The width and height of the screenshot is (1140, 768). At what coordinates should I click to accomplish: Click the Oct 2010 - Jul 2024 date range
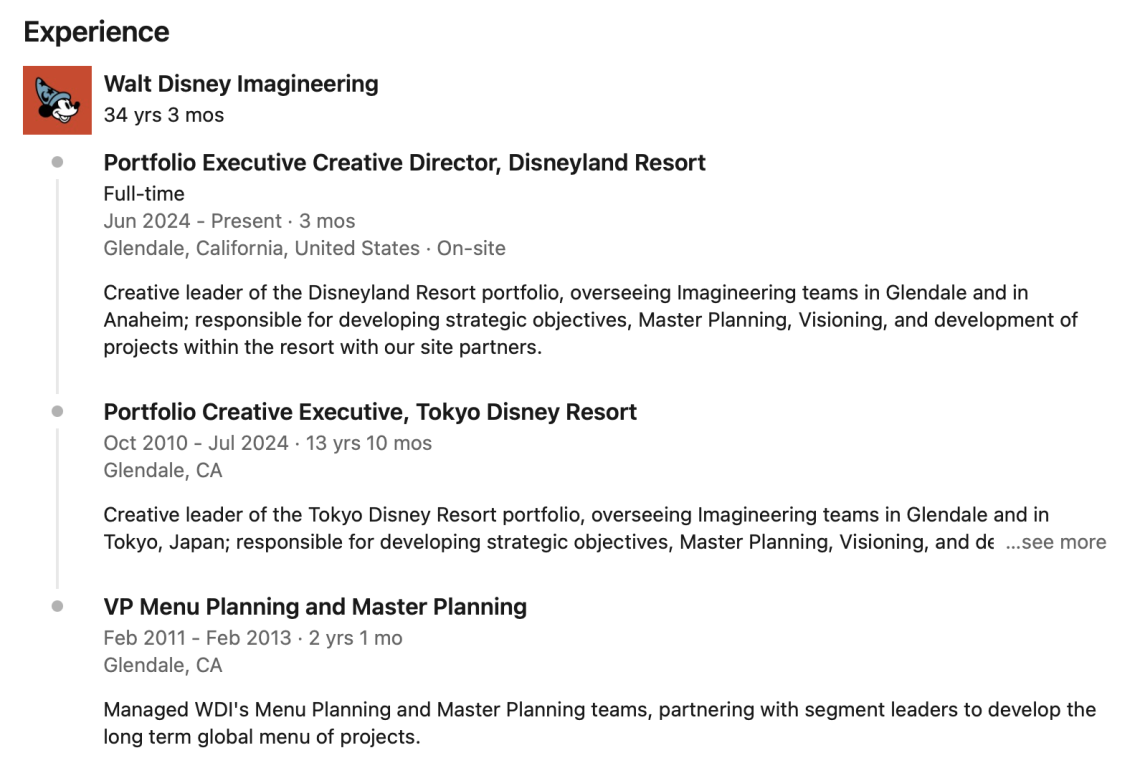pos(267,443)
